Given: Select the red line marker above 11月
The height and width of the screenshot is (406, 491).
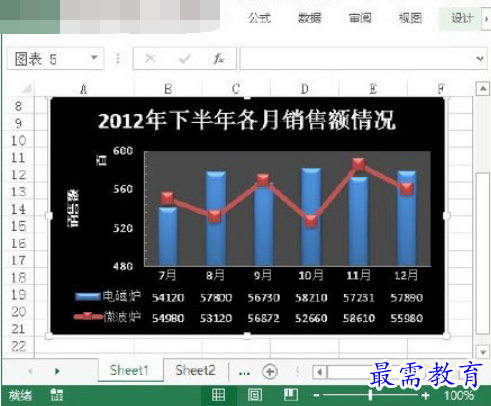Looking at the screenshot, I should coord(359,164).
